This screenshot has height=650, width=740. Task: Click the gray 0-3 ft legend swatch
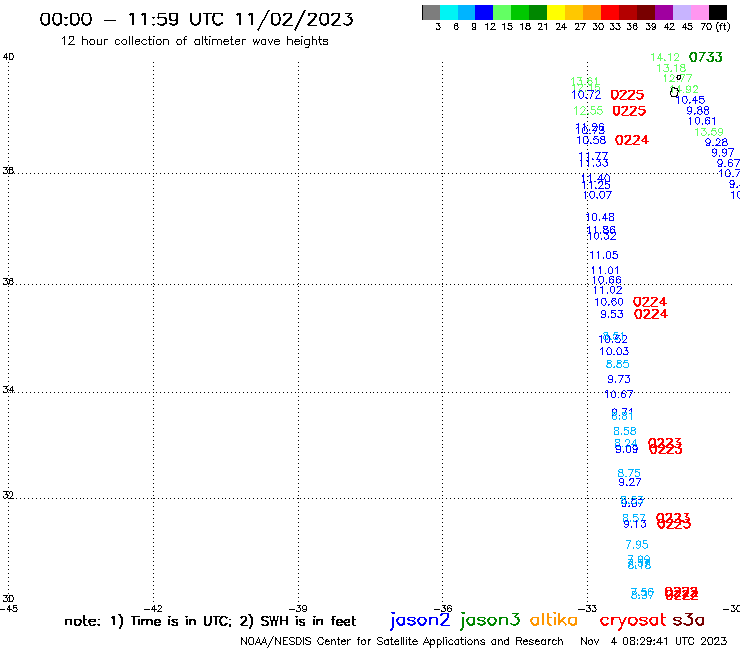tap(431, 12)
